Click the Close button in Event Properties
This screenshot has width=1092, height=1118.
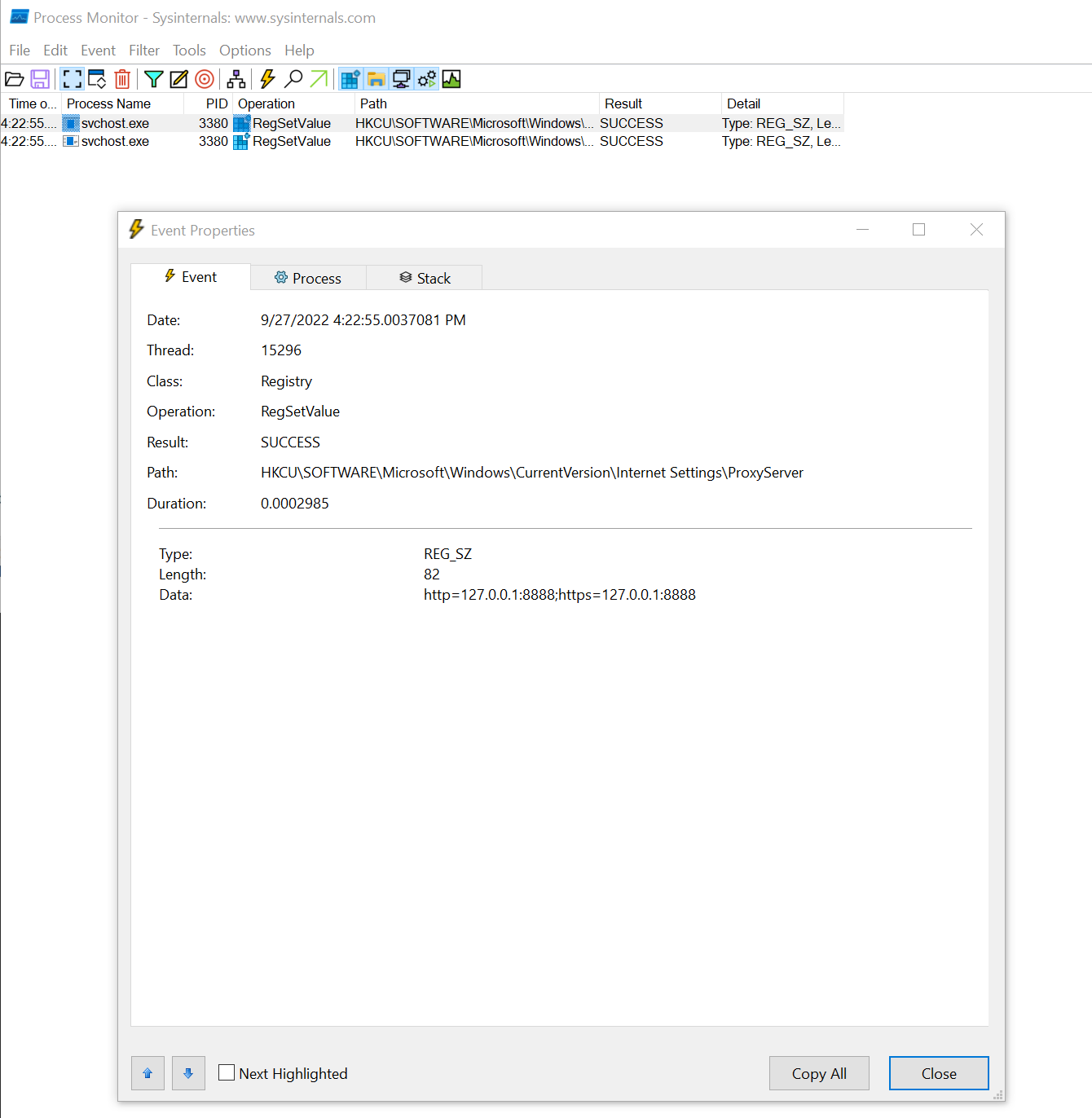[x=938, y=1073]
